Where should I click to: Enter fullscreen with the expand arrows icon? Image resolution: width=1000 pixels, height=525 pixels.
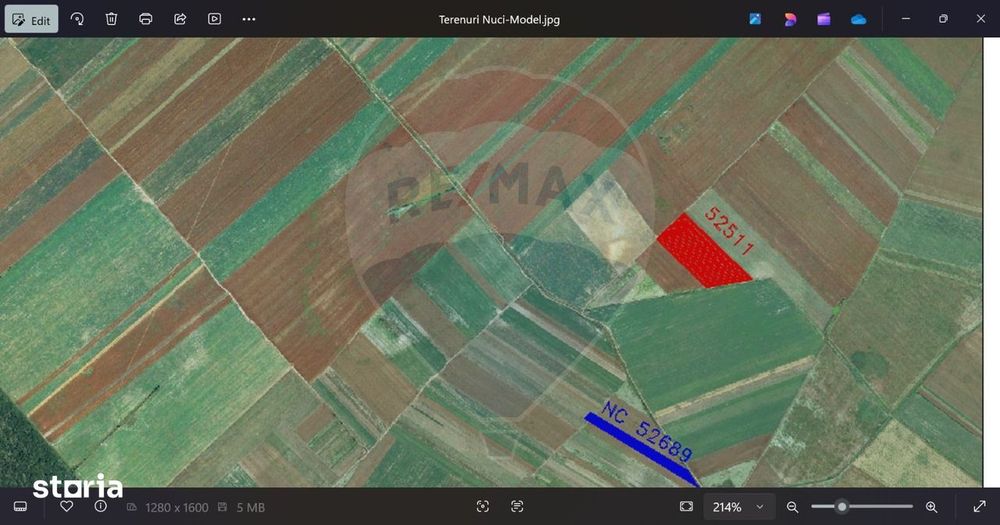point(980,507)
